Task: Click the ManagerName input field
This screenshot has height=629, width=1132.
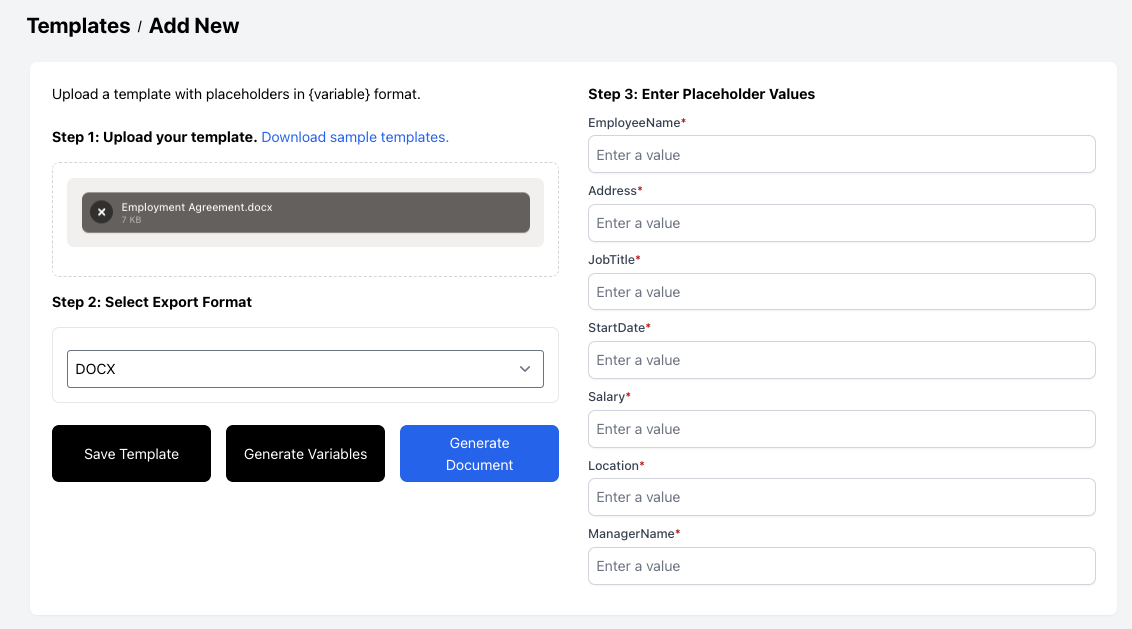Action: [841, 566]
